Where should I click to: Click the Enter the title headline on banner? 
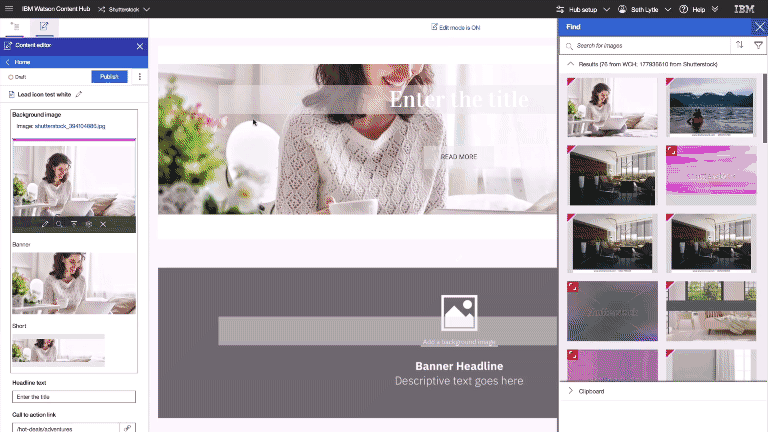pyautogui.click(x=459, y=99)
